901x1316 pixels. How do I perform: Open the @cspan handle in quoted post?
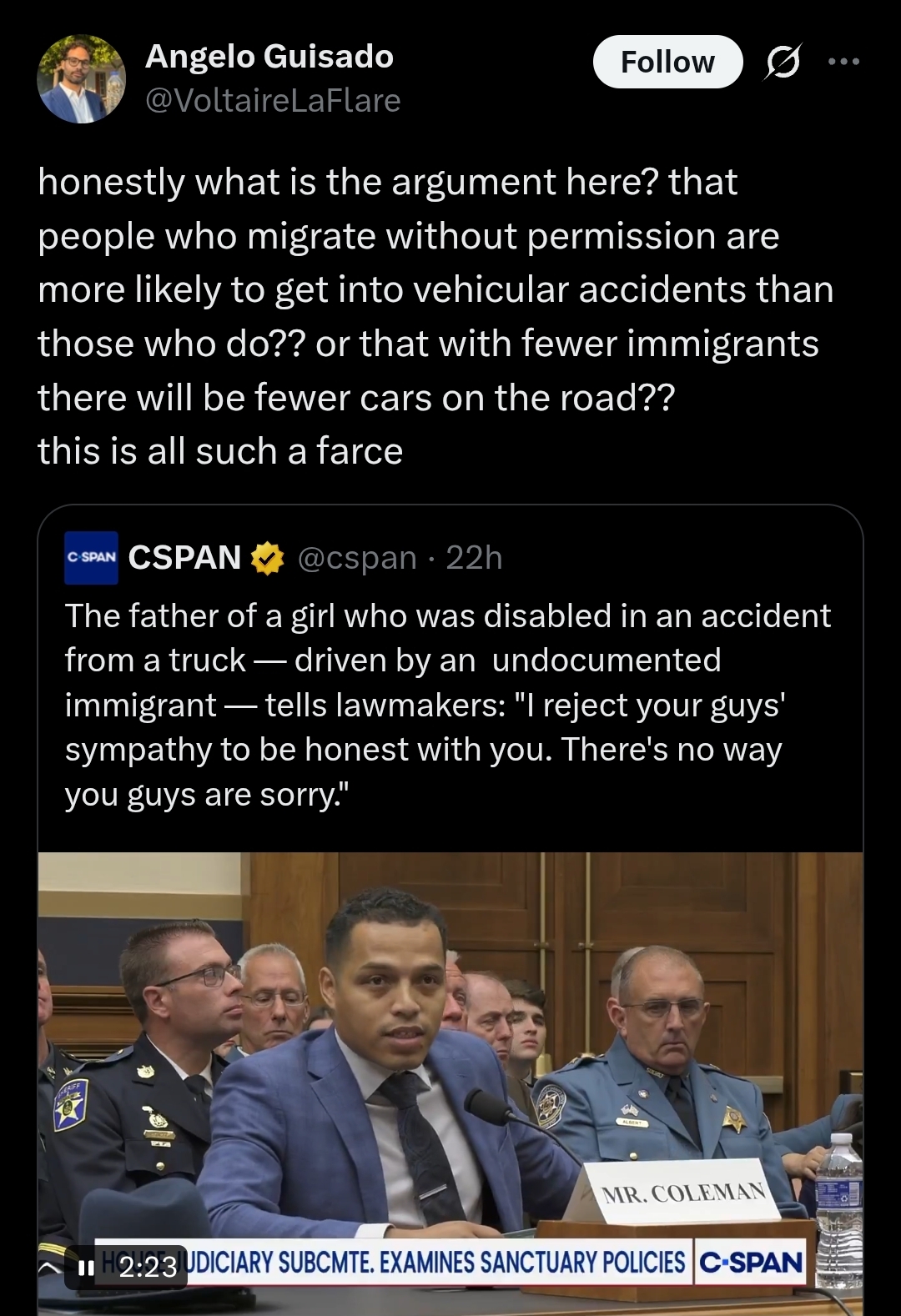[357, 557]
